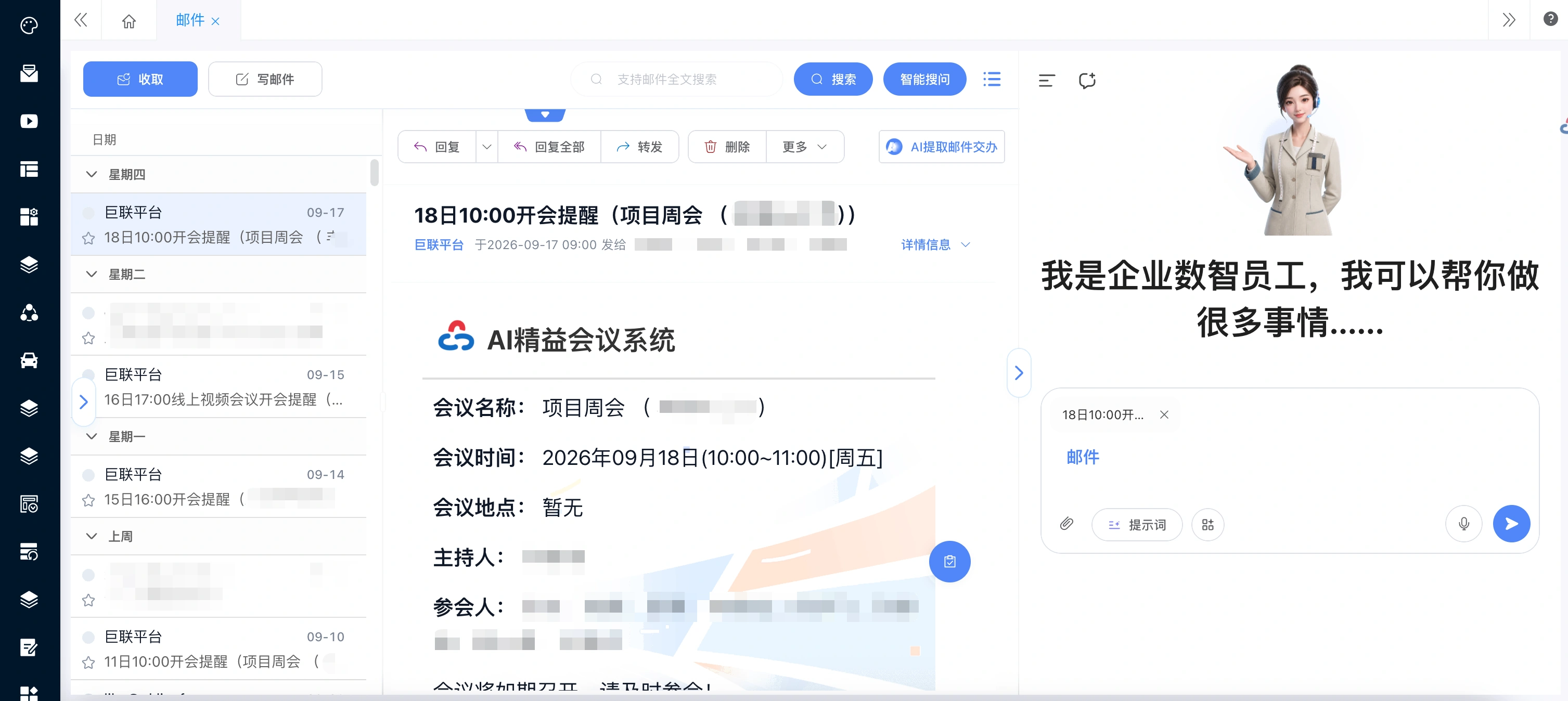The width and height of the screenshot is (1568, 701).
Task: Click the 删除 delete button
Action: click(x=727, y=147)
